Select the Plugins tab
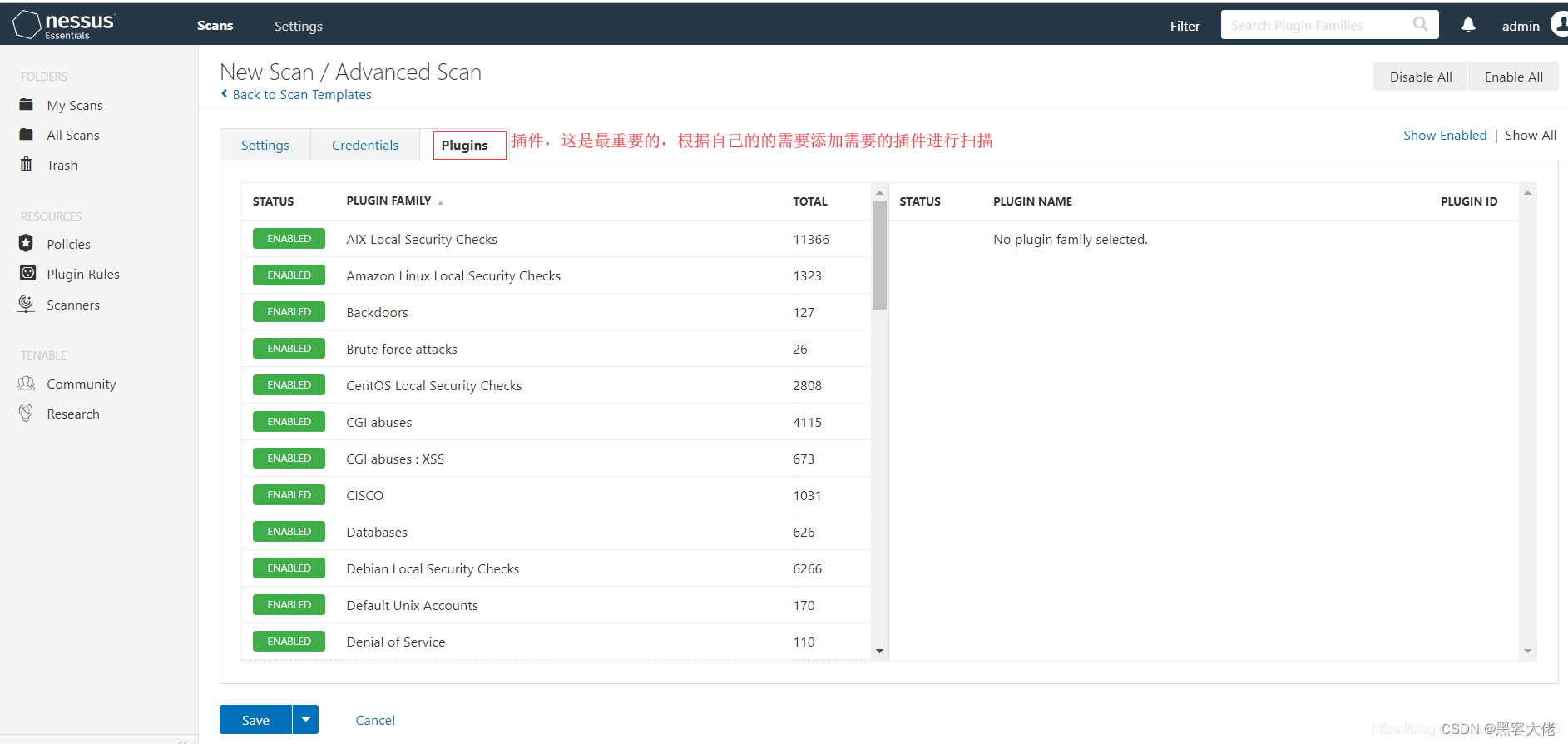 (x=464, y=145)
